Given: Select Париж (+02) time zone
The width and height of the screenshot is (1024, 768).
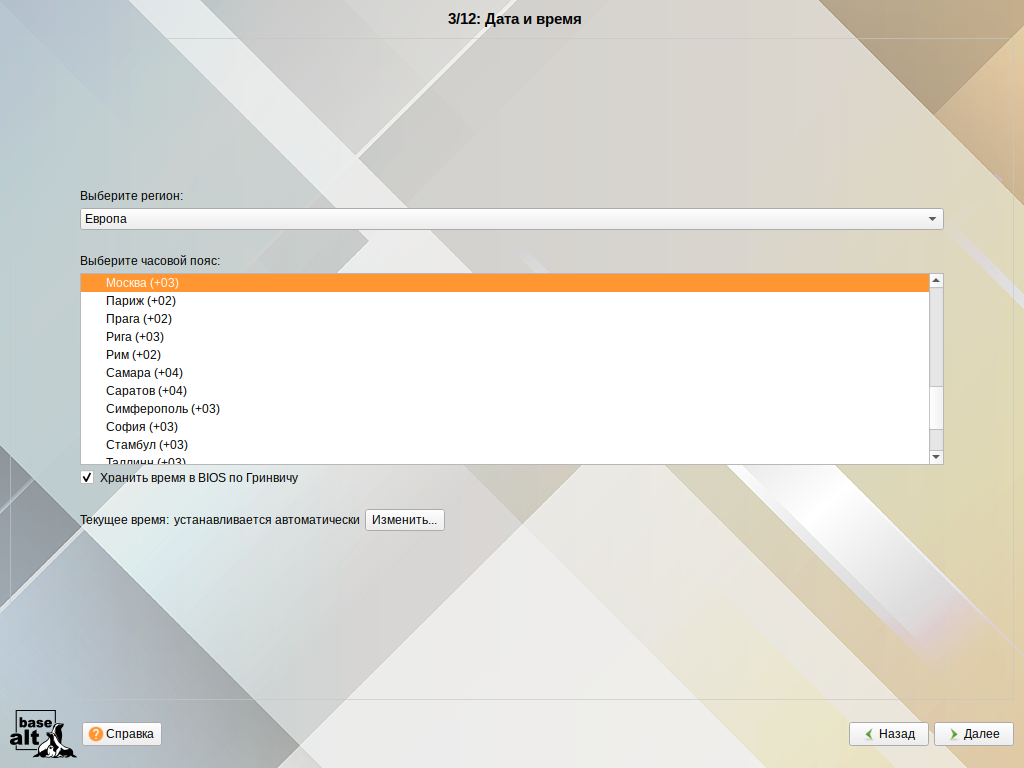Looking at the screenshot, I should pos(141,301).
